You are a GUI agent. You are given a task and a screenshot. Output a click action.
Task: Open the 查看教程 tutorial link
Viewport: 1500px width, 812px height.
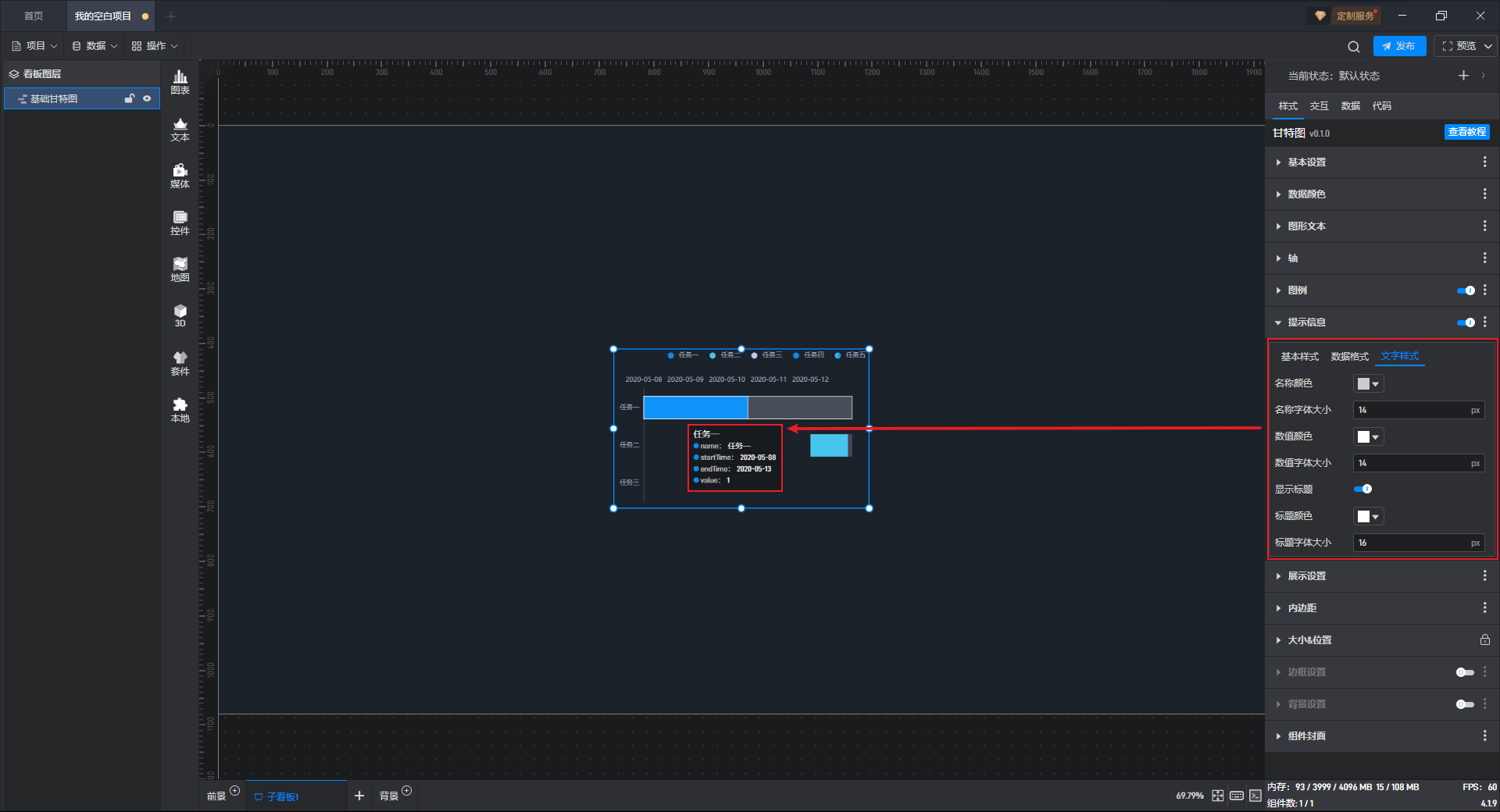pos(1467,132)
